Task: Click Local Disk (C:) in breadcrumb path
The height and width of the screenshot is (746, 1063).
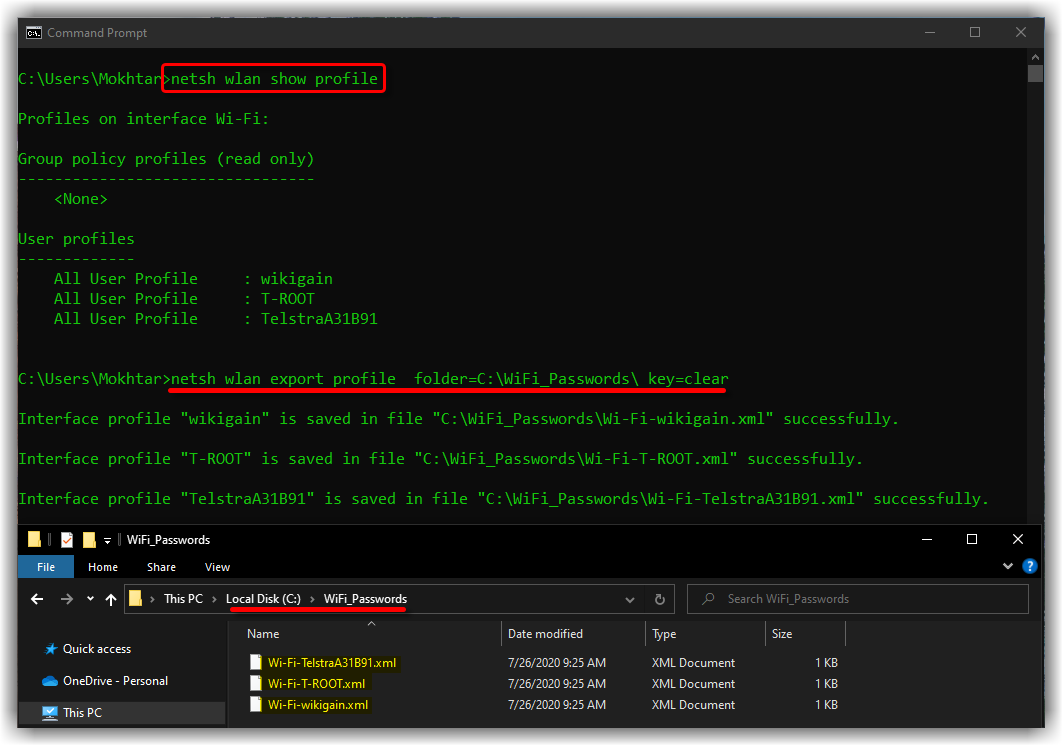Action: [x=263, y=599]
